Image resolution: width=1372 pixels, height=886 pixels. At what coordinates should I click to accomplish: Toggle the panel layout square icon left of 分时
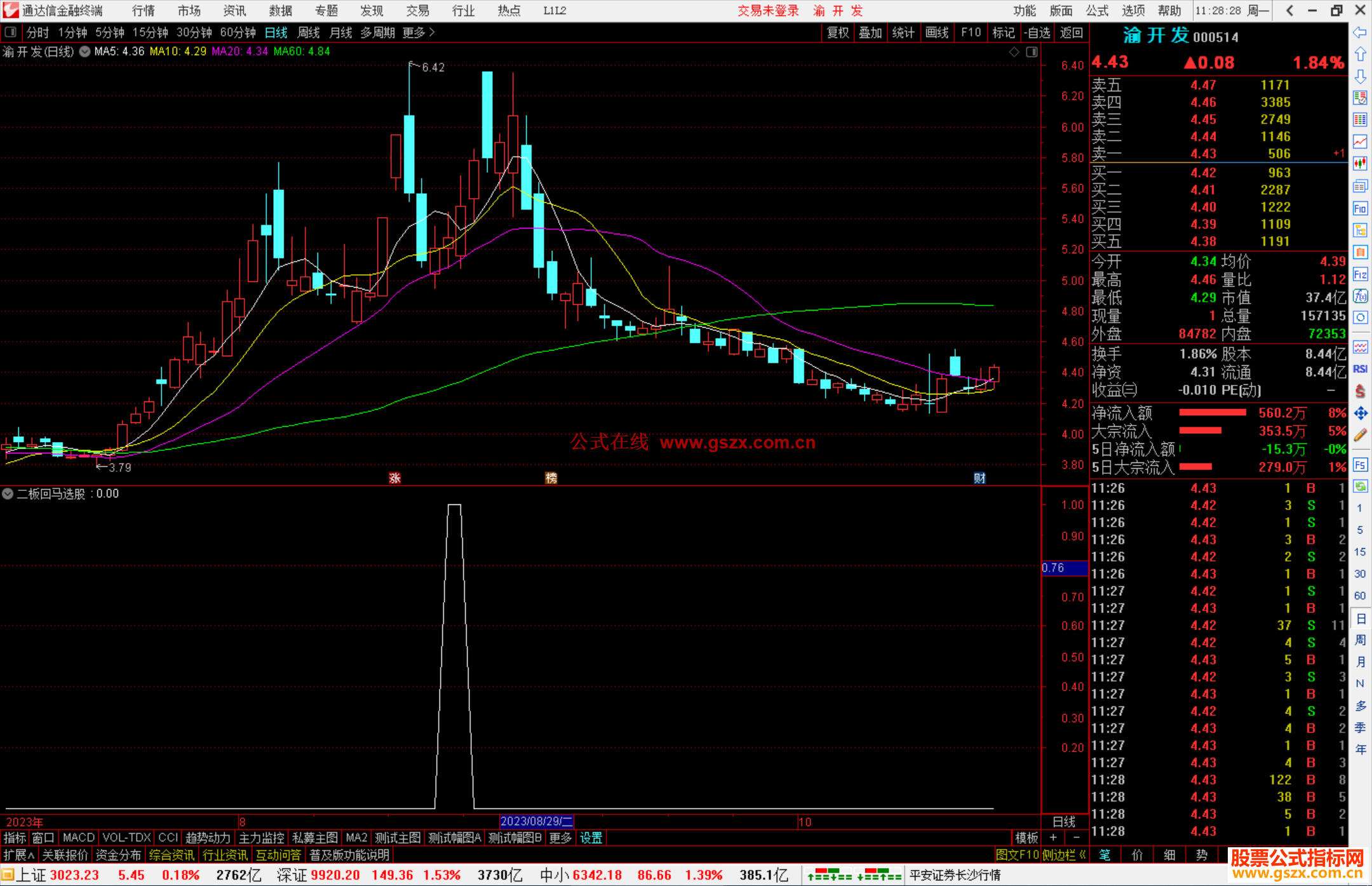click(x=11, y=32)
